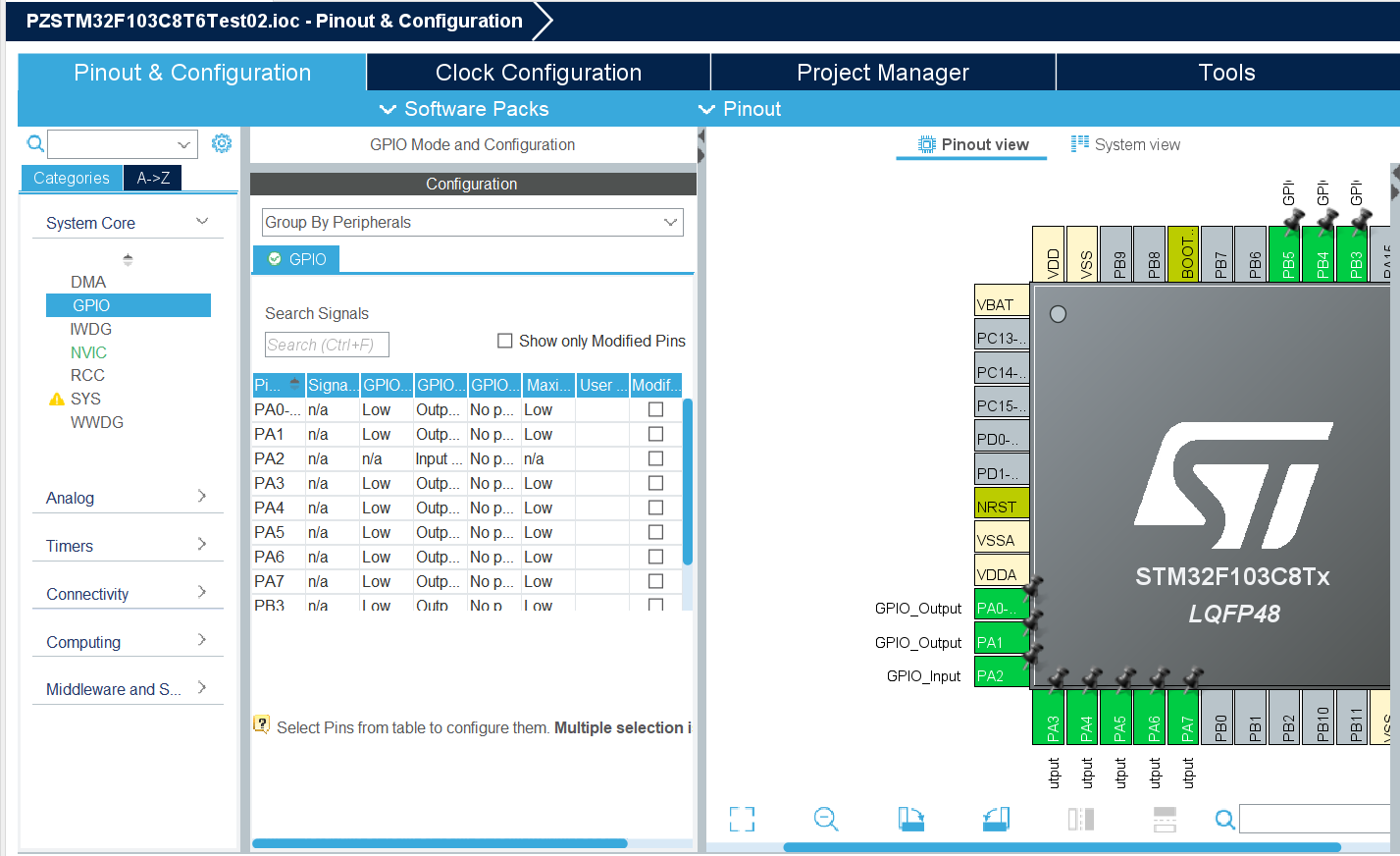Click the horizontal split view icon
The height and width of the screenshot is (856, 1400).
[x=1166, y=819]
